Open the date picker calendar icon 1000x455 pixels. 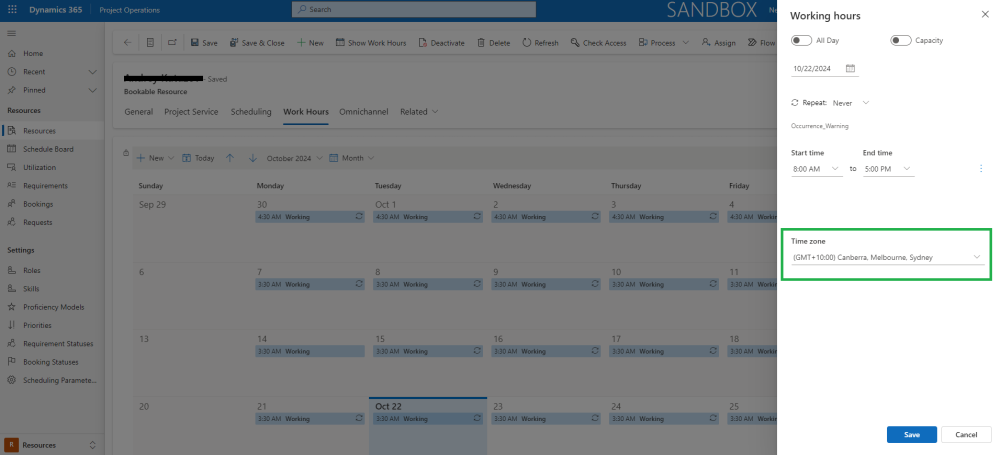(x=850, y=68)
